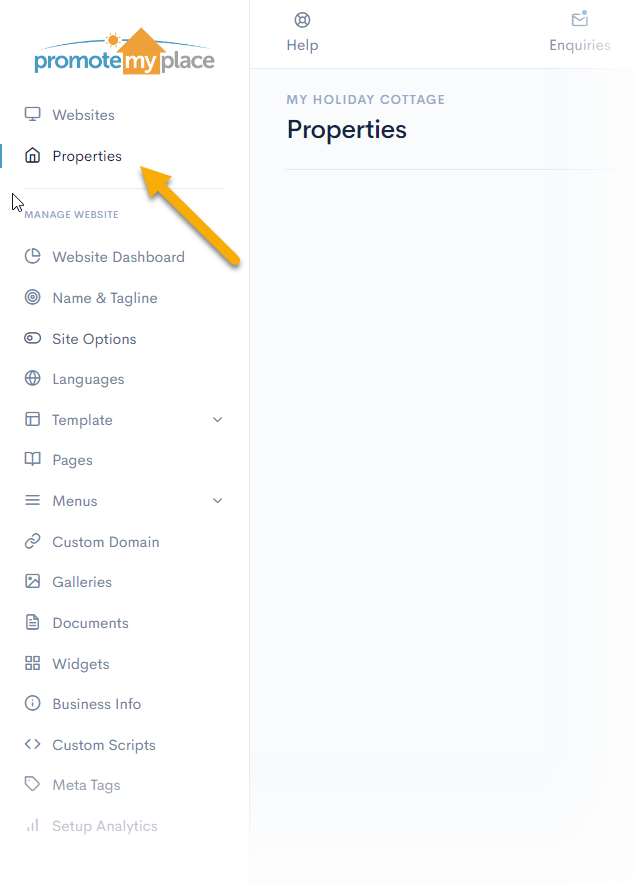The width and height of the screenshot is (637, 886).
Task: Click the Custom Scripts code icon
Action: pyautogui.click(x=33, y=745)
